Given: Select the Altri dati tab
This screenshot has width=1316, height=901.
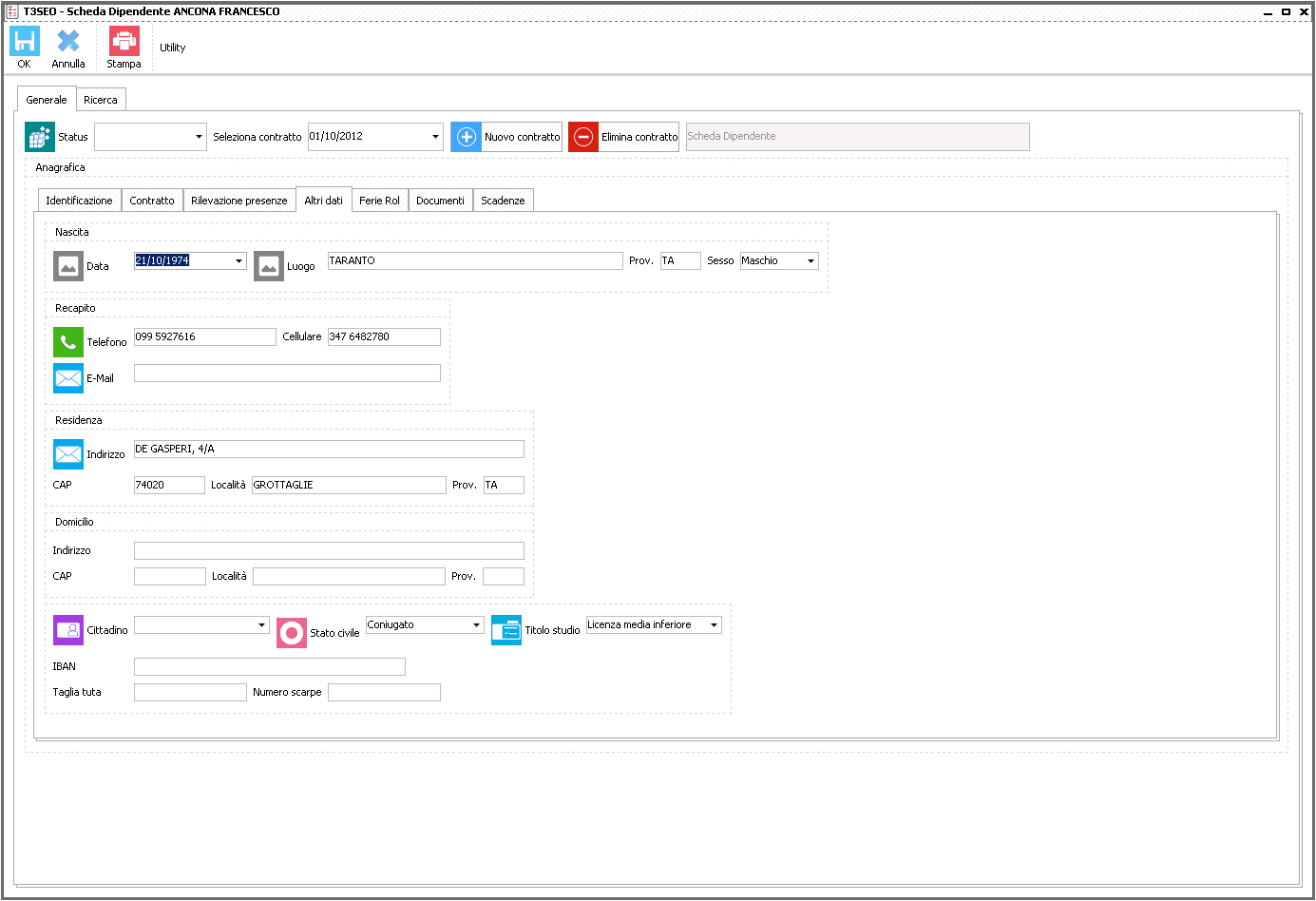Looking at the screenshot, I should pos(324,200).
